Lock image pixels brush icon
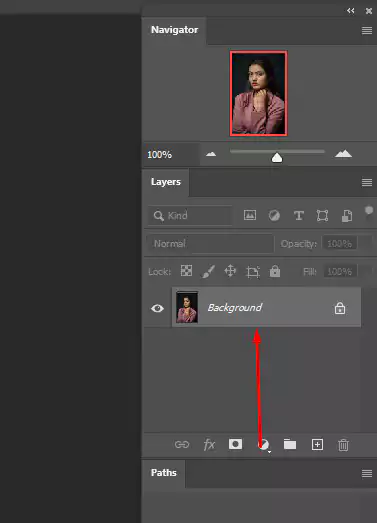The image size is (377, 523). pos(208,272)
